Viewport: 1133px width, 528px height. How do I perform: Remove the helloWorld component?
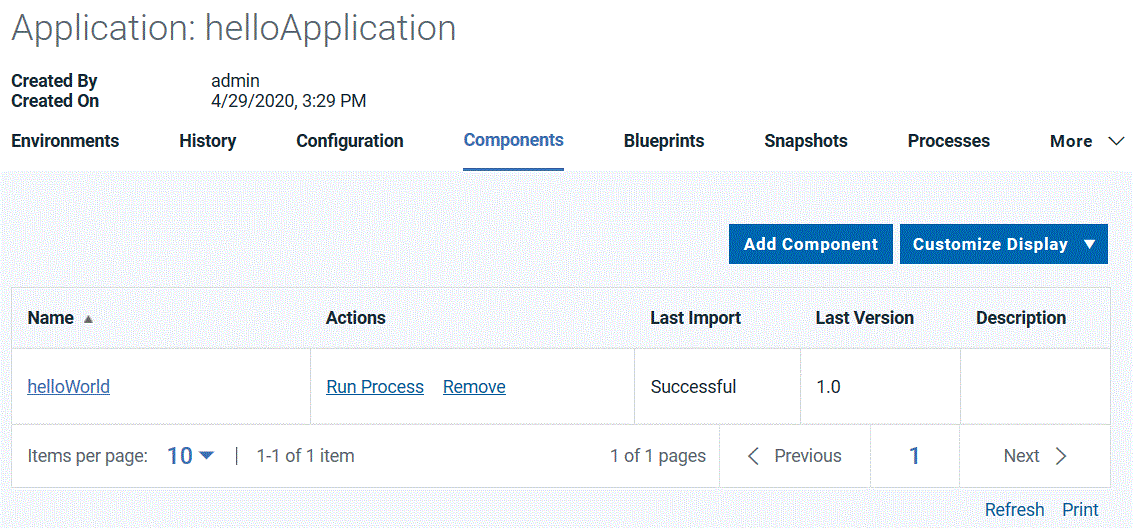point(474,387)
